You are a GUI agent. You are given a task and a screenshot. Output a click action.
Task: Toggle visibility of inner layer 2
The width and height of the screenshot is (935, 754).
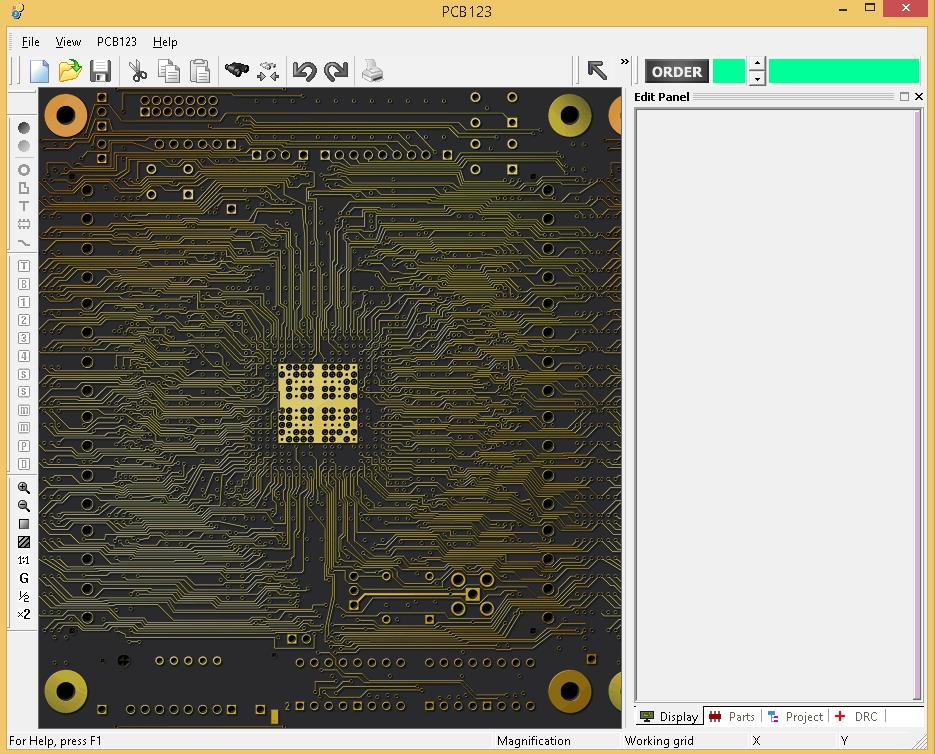tap(23, 320)
